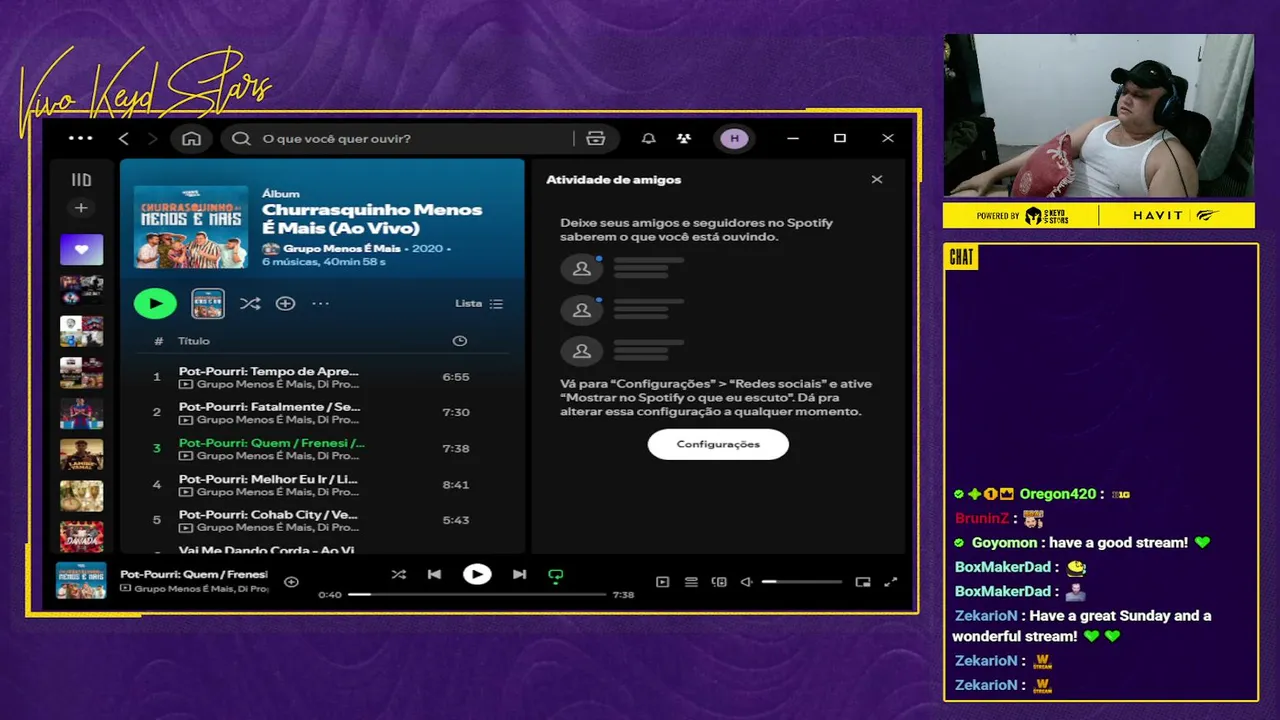Screen dimensions: 1280x720
Task: Open connect to a device icon
Action: coord(719,582)
